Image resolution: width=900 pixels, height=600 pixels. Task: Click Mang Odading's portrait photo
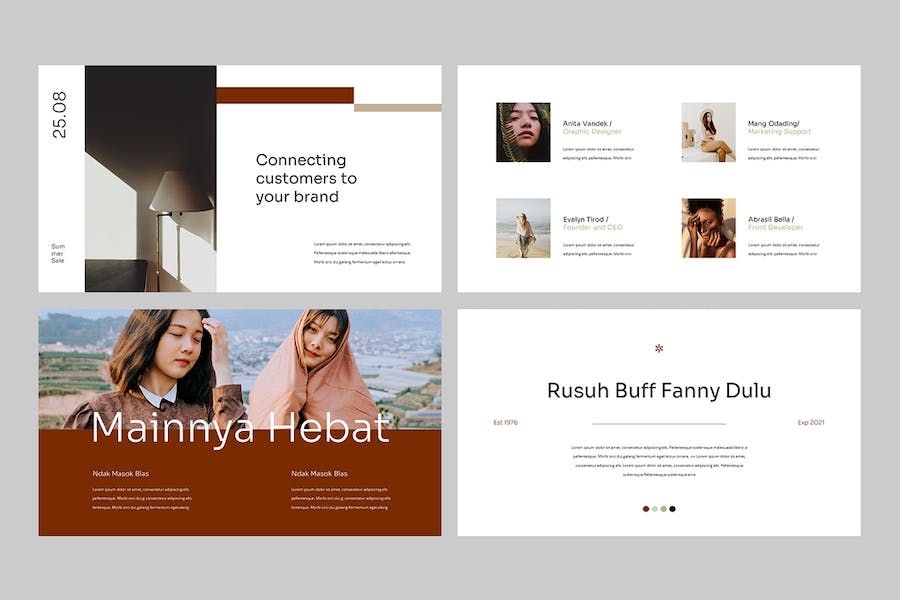(x=708, y=132)
